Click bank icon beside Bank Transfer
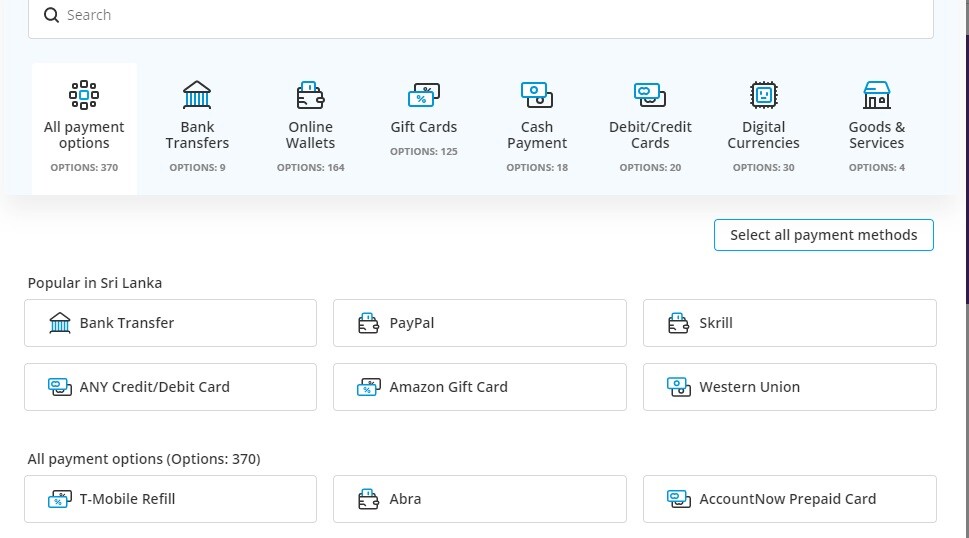This screenshot has height=538, width=969. pyautogui.click(x=60, y=323)
